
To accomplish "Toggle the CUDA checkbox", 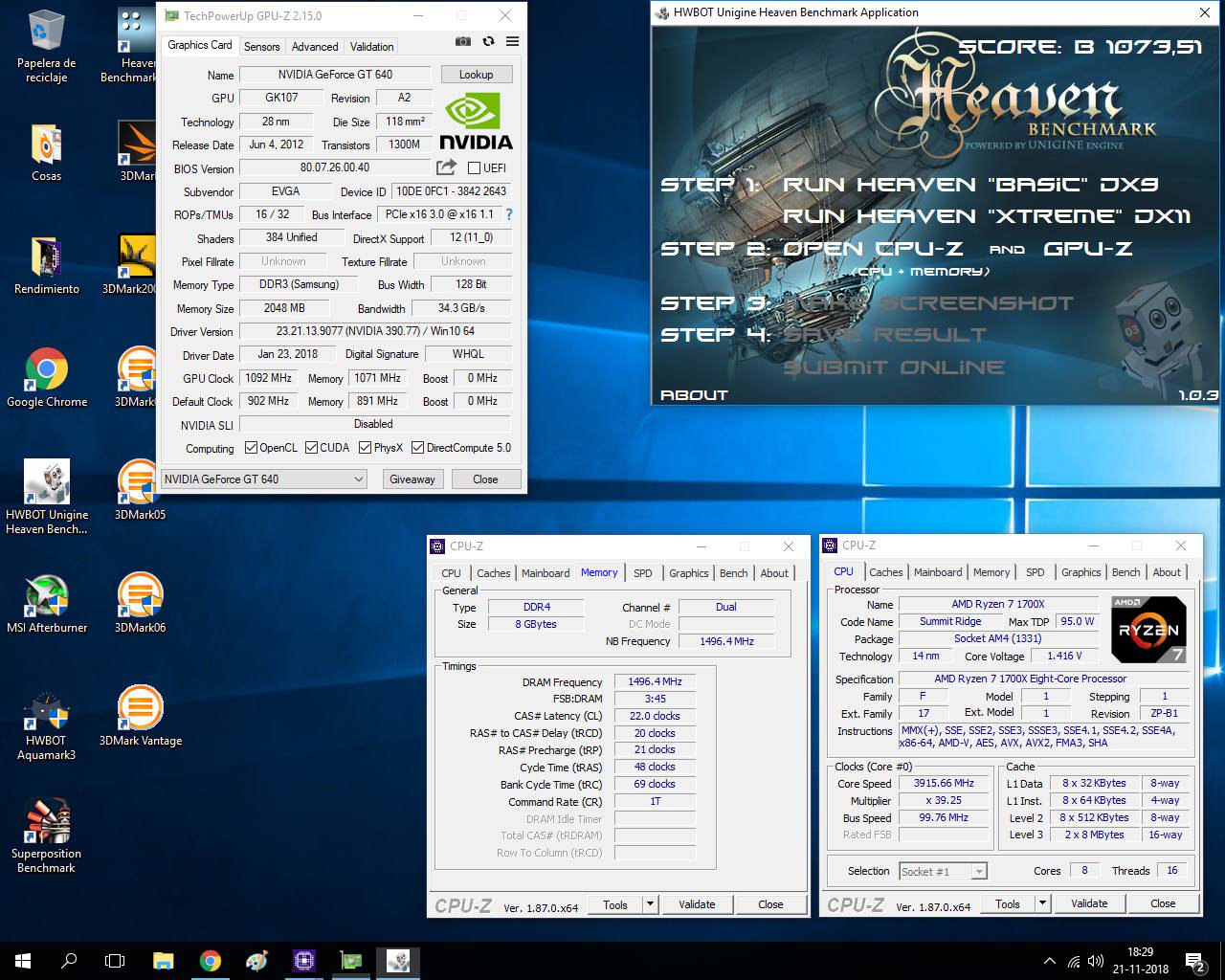I will [x=311, y=448].
